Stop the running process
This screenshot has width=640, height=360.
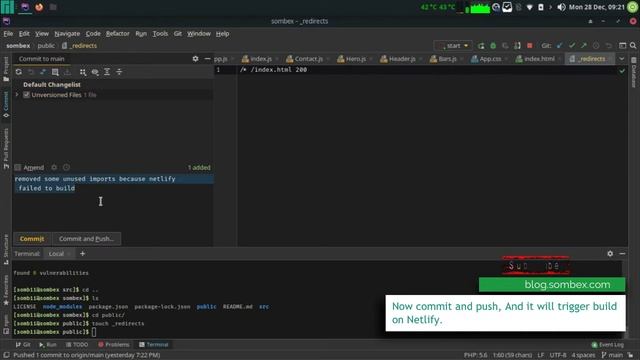530,46
